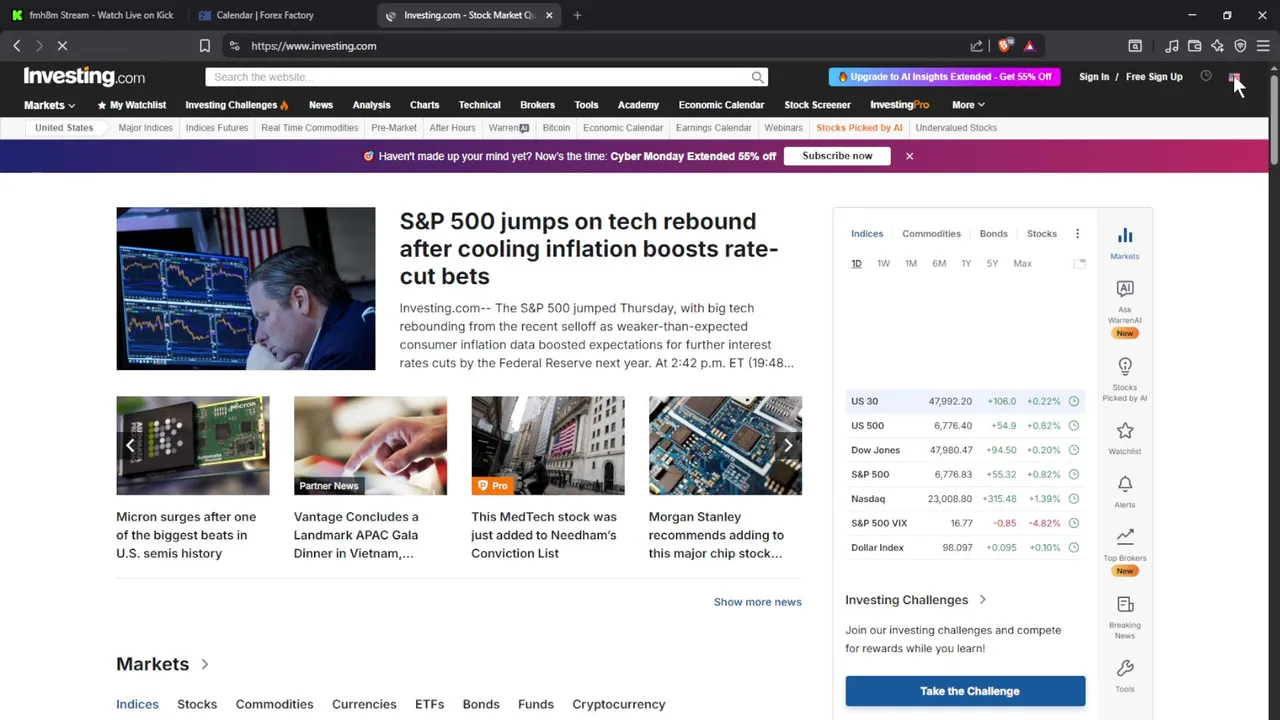The image size is (1280, 720).
Task: Switch to the Calendar | Forex Factory browser tab
Action: point(266,15)
